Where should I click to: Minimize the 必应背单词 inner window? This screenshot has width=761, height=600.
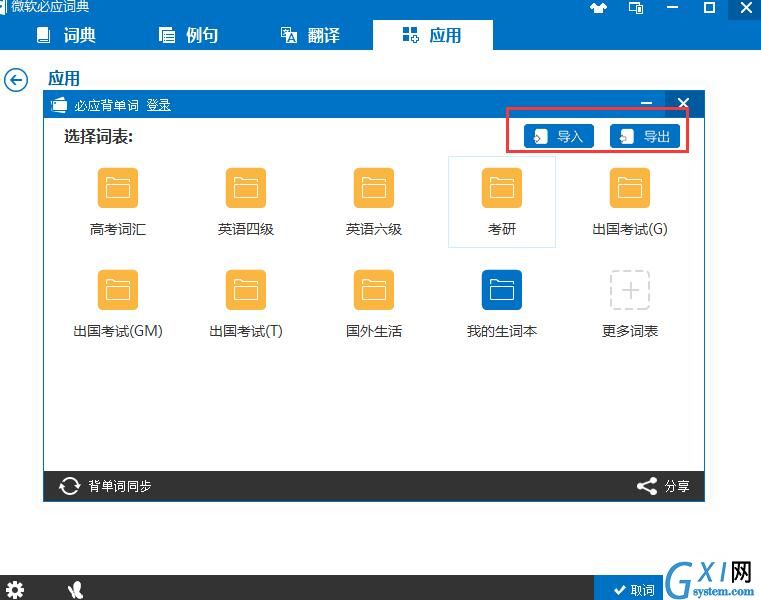646,103
